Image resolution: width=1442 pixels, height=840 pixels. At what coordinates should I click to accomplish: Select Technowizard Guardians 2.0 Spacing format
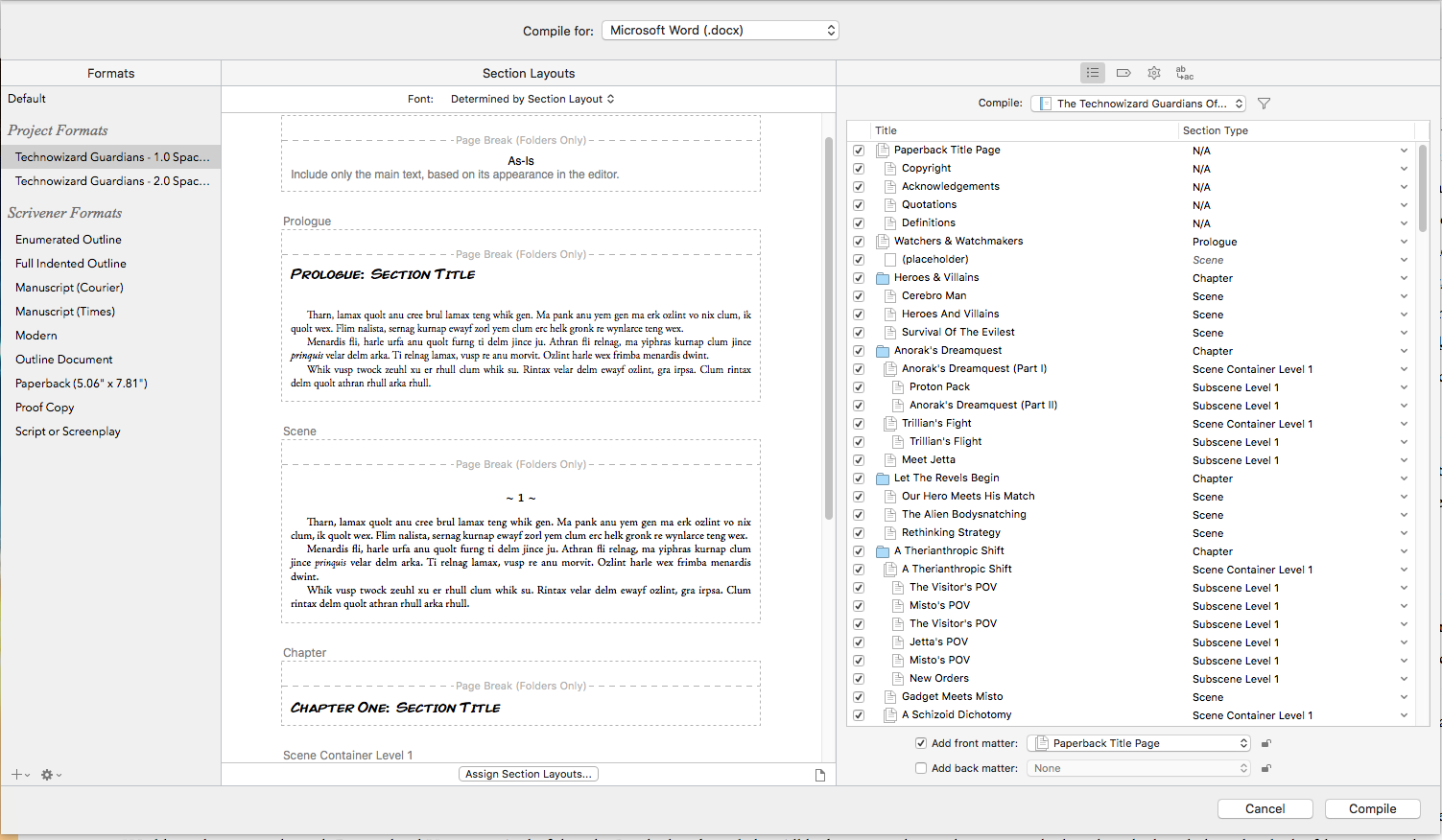(x=110, y=181)
